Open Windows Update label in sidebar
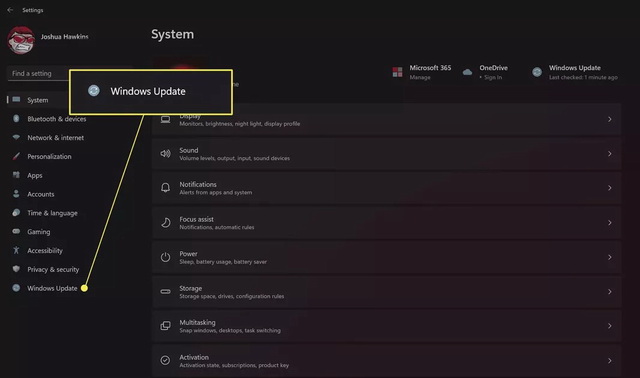The height and width of the screenshot is (378, 640). coord(52,288)
